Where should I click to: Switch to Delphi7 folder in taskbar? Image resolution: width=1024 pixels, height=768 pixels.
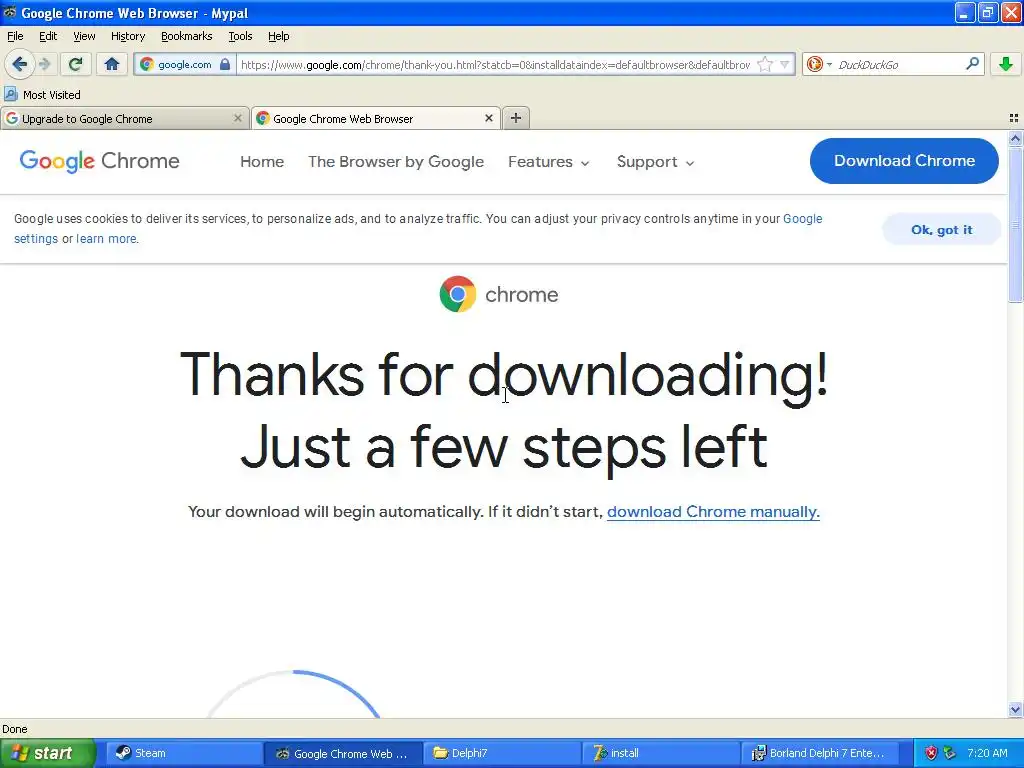502,753
